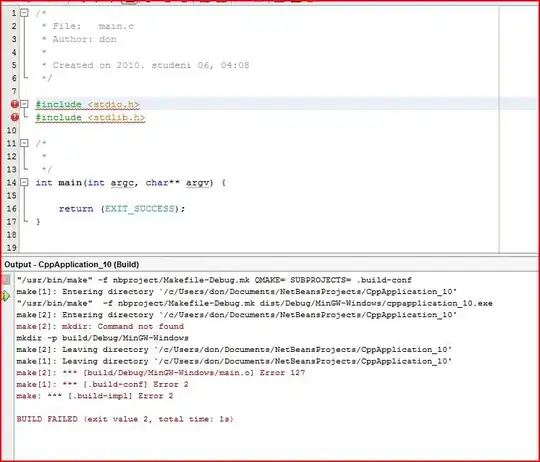Click the 'int main(int argc, char** argv)' line
The image size is (540, 462).
[x=131, y=183]
